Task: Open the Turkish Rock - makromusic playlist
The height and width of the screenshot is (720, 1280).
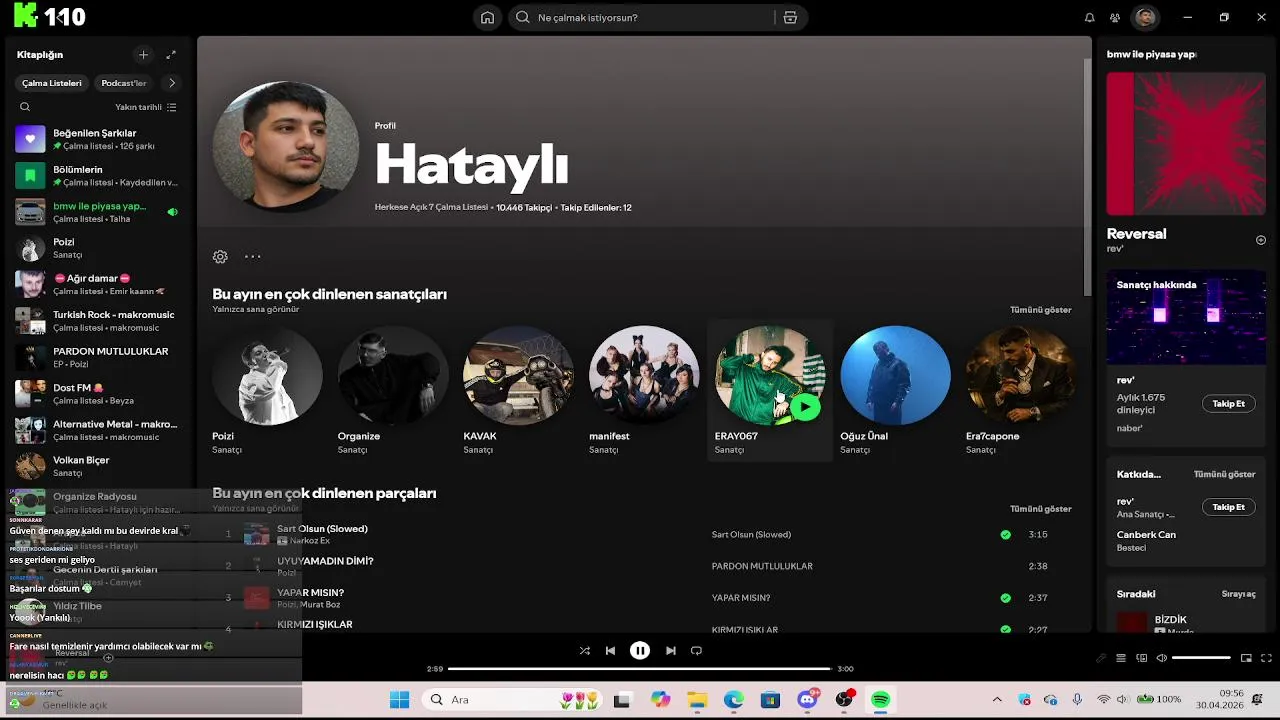Action: coord(96,321)
